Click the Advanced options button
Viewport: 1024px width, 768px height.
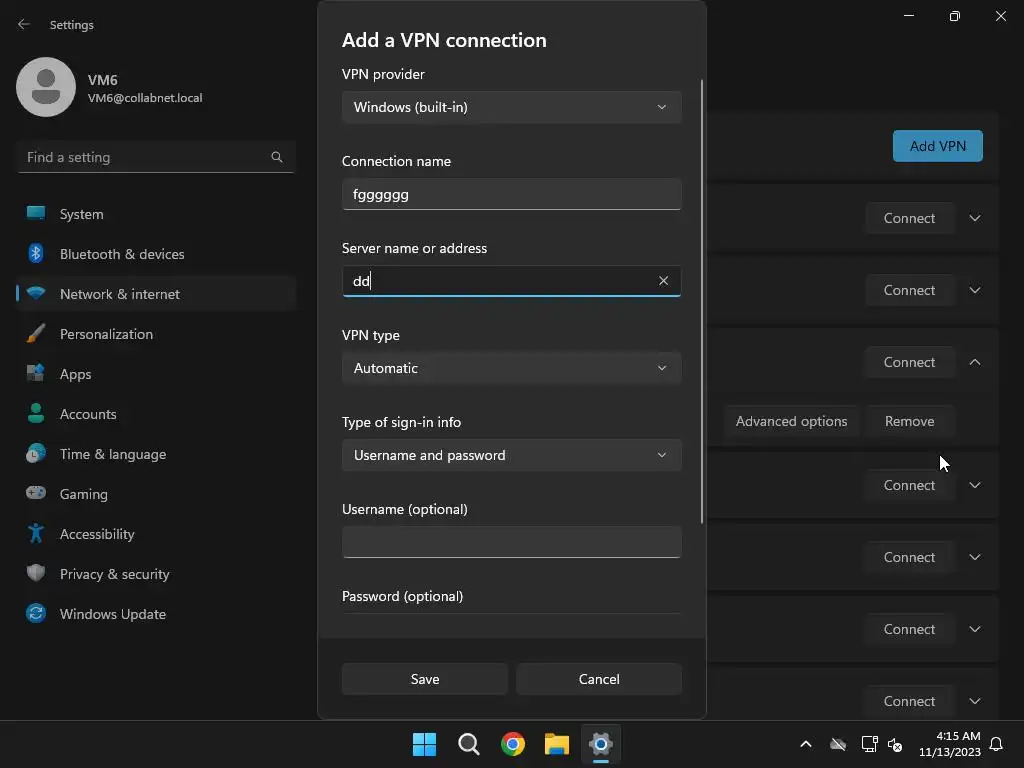point(791,421)
